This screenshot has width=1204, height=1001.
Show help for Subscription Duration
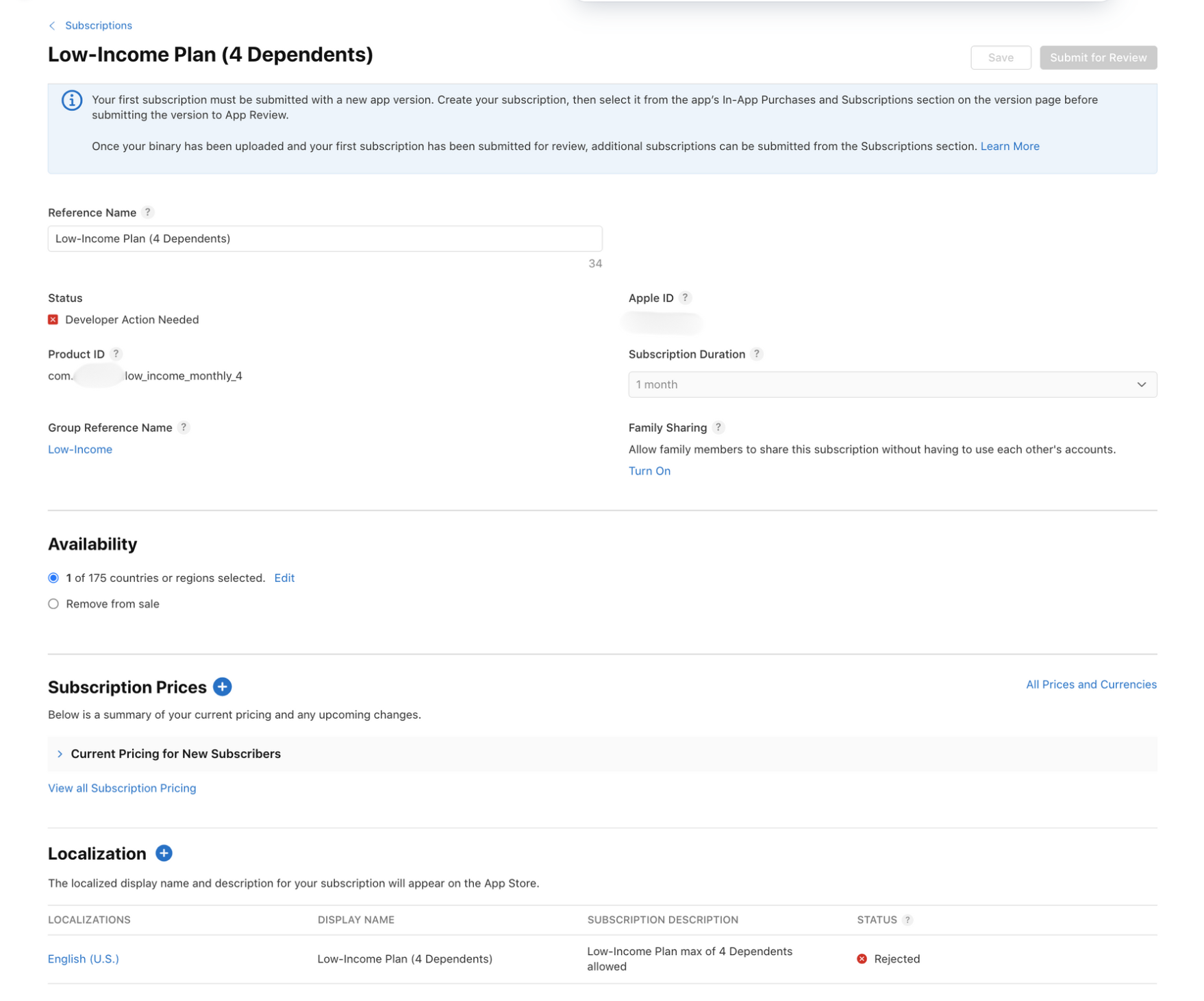coord(756,354)
